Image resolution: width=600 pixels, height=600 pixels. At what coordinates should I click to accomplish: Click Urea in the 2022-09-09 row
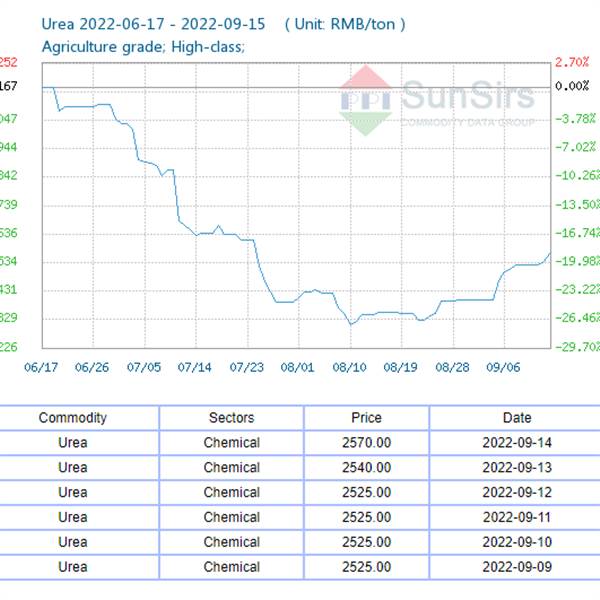point(73,567)
